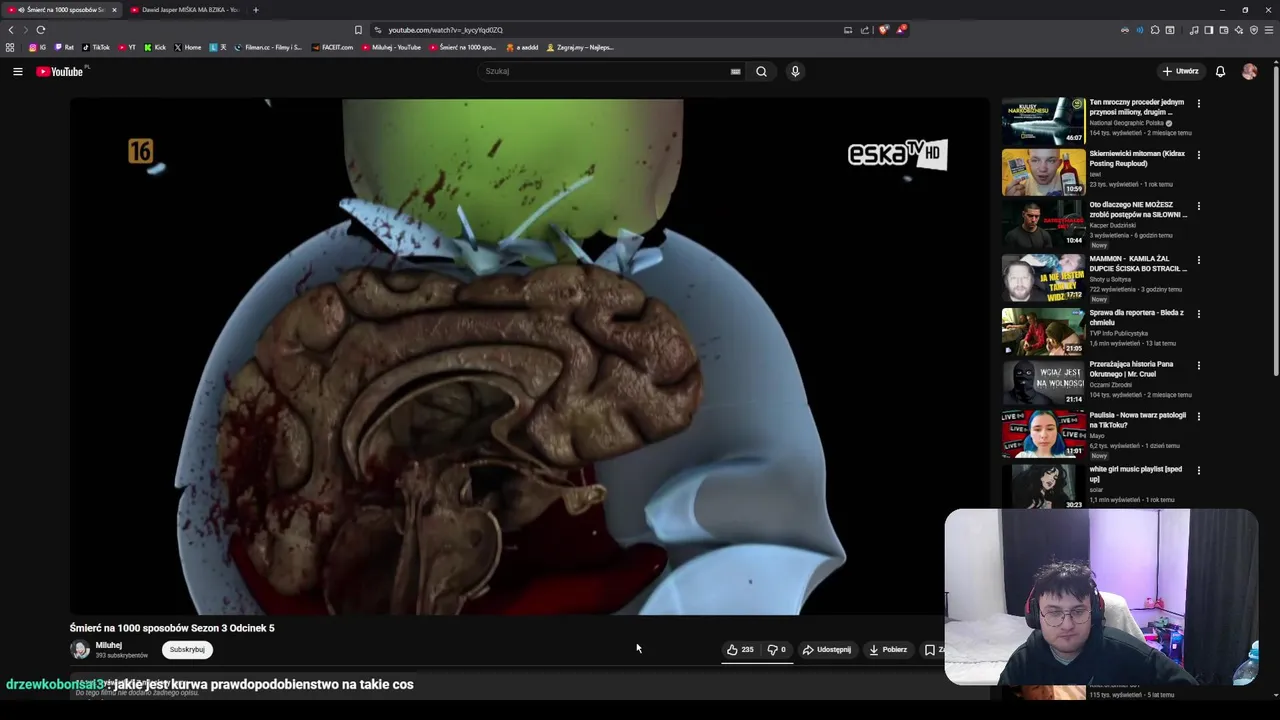Open the YouTube hamburger guide menu
Viewport: 1280px width, 720px height.
tap(17, 71)
